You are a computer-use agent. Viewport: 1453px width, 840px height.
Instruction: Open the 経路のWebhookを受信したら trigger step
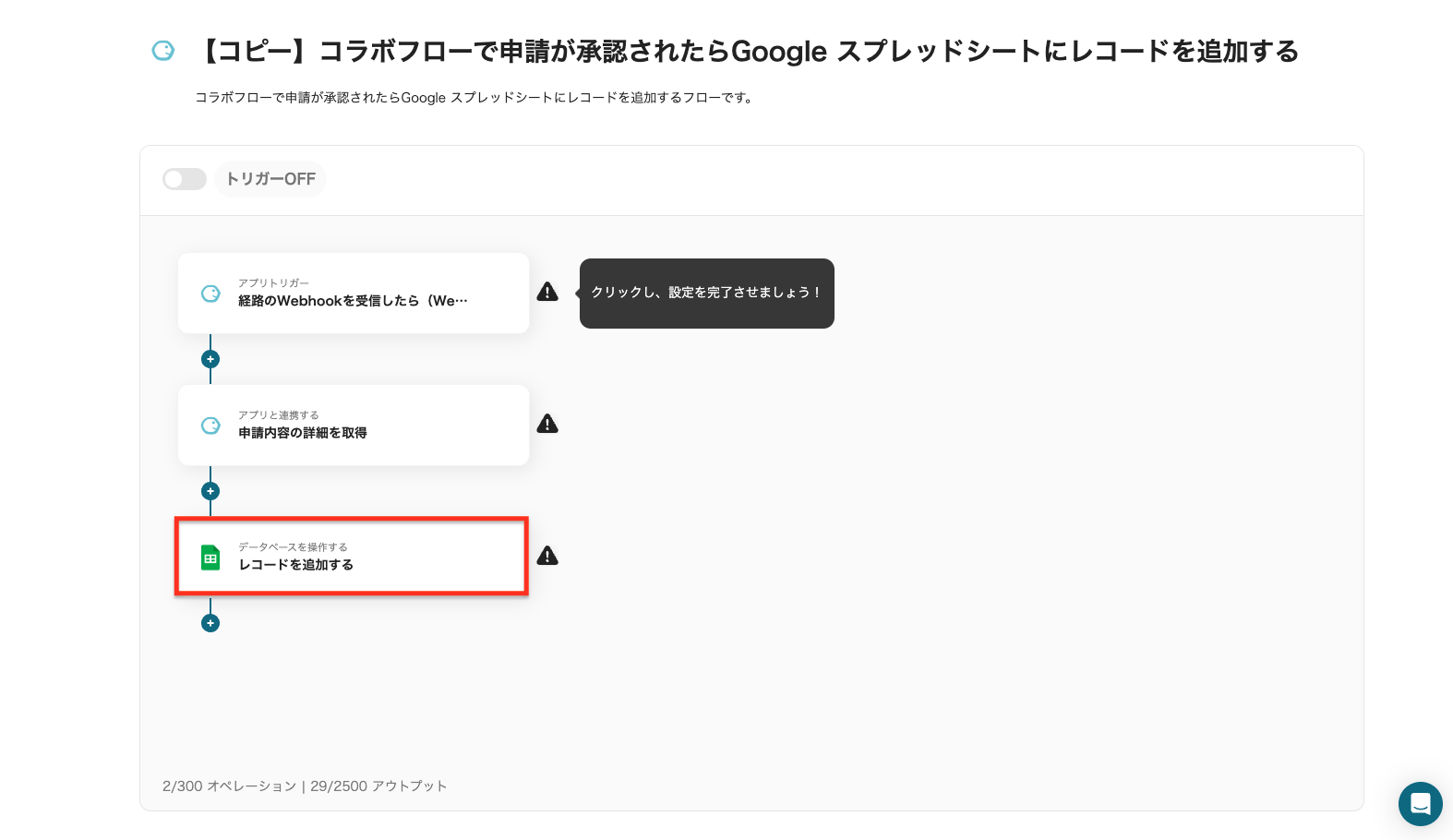pyautogui.click(x=353, y=294)
